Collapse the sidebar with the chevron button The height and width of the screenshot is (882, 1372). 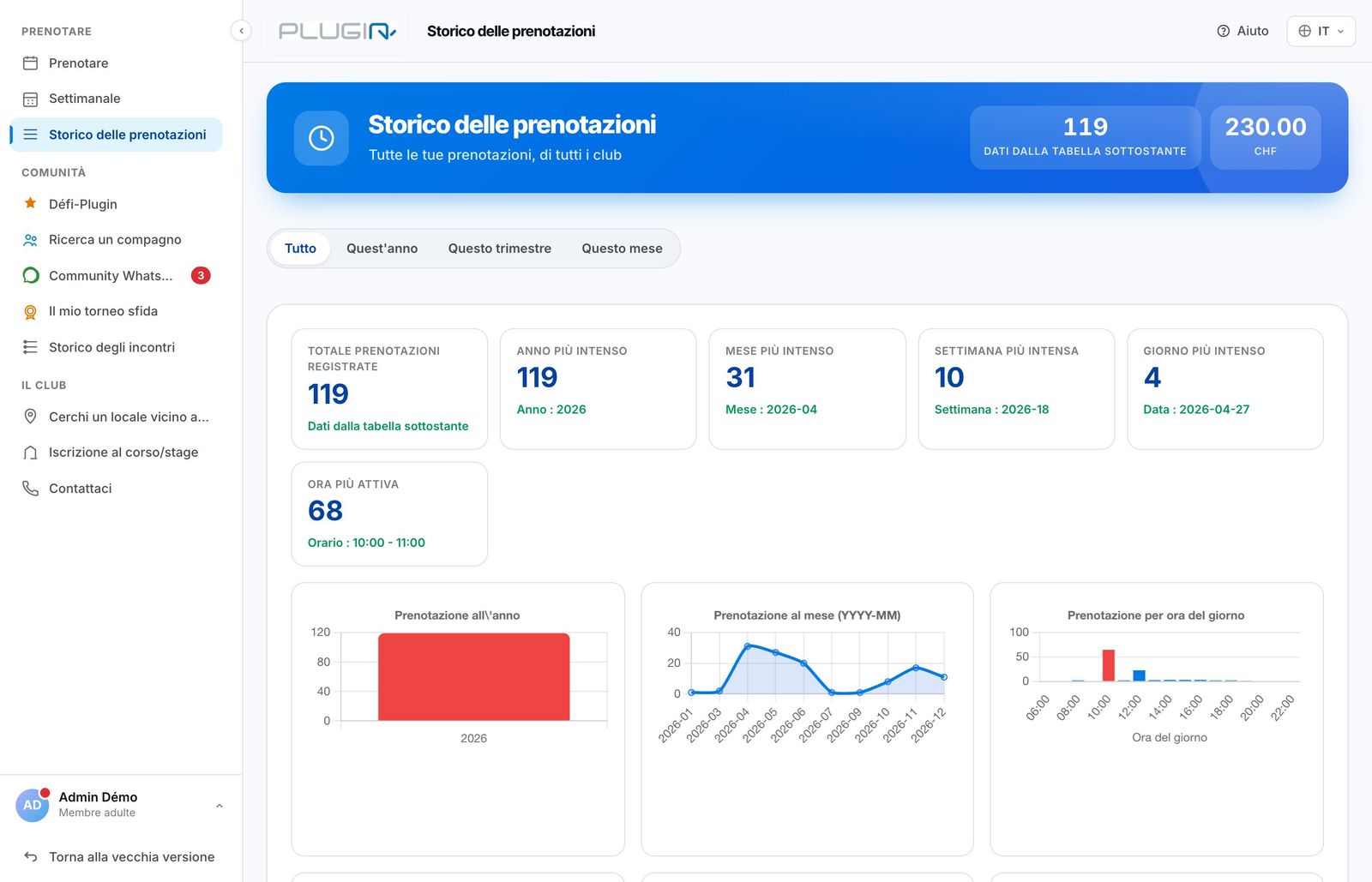(241, 31)
